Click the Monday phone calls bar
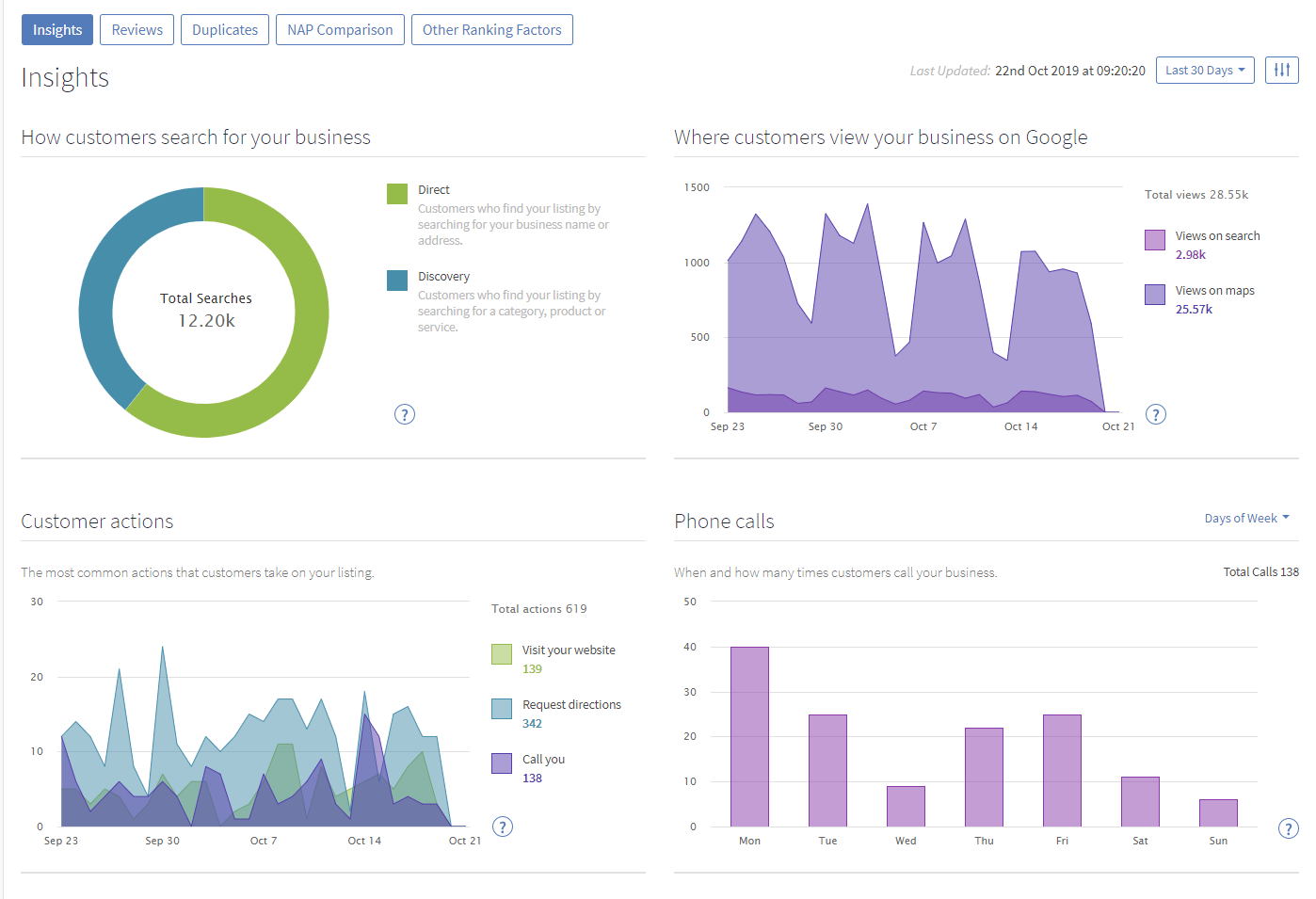Viewport: 1316px width, 899px height. tap(749, 736)
